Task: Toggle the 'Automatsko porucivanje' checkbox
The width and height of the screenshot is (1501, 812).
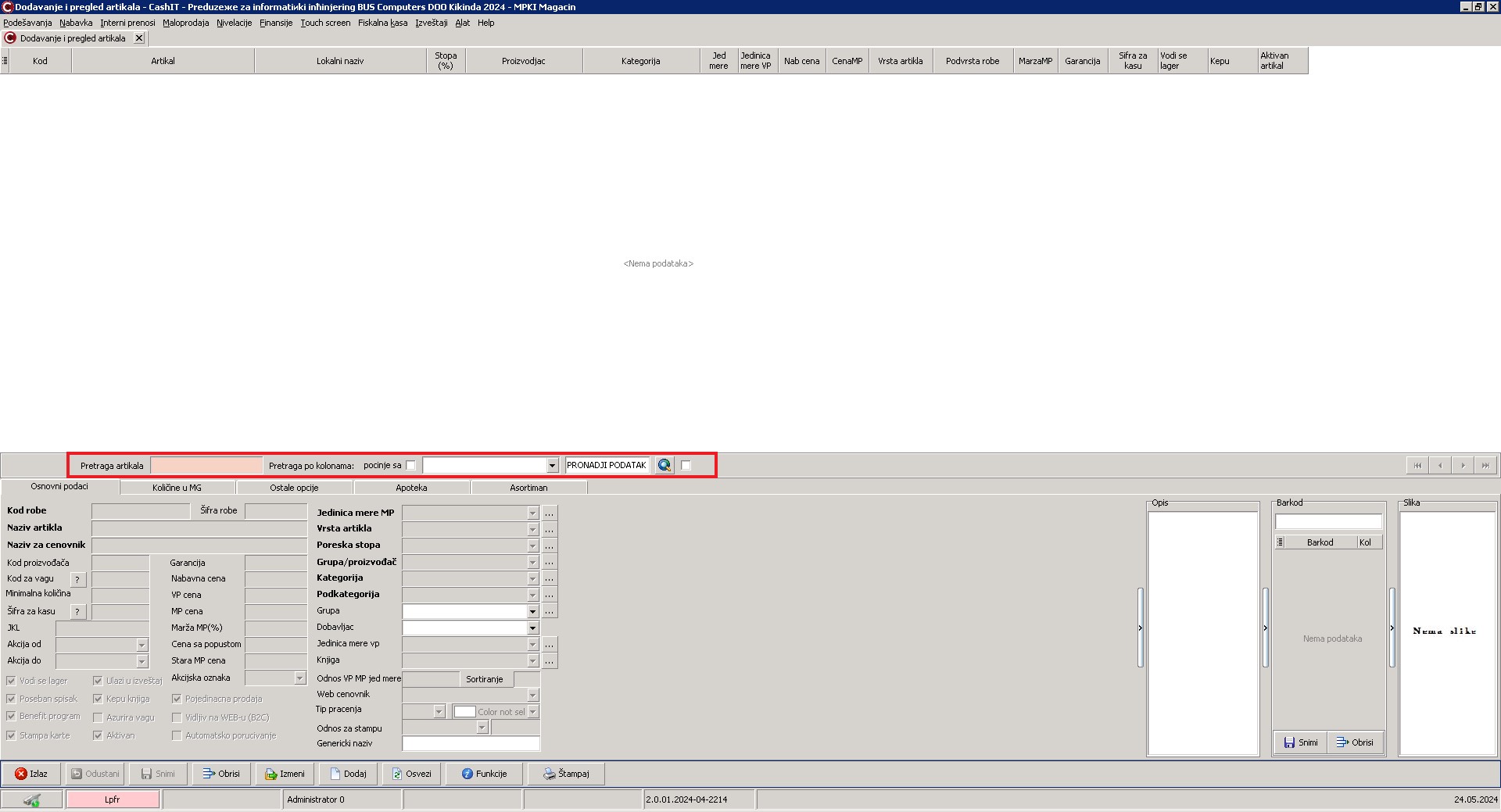Action: 177,735
